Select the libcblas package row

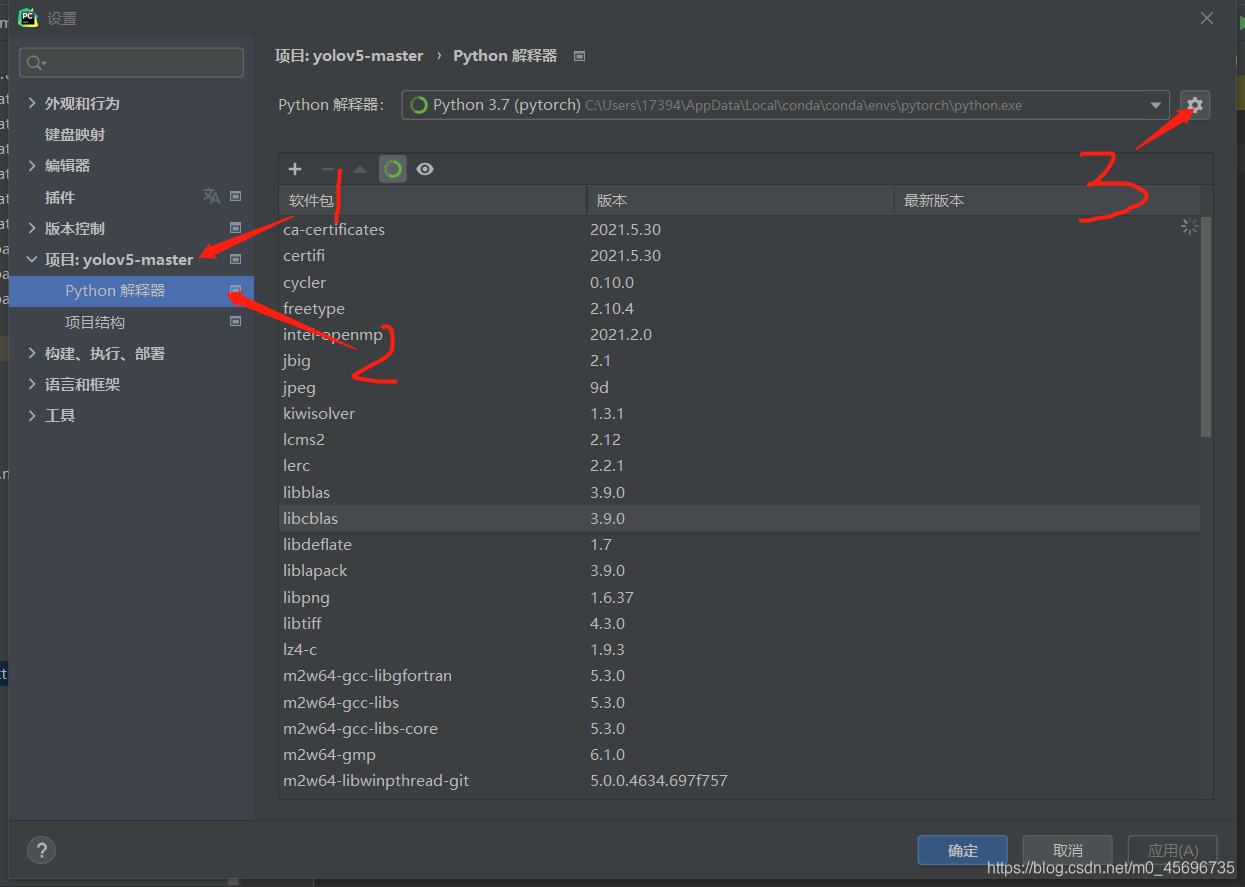click(x=739, y=518)
